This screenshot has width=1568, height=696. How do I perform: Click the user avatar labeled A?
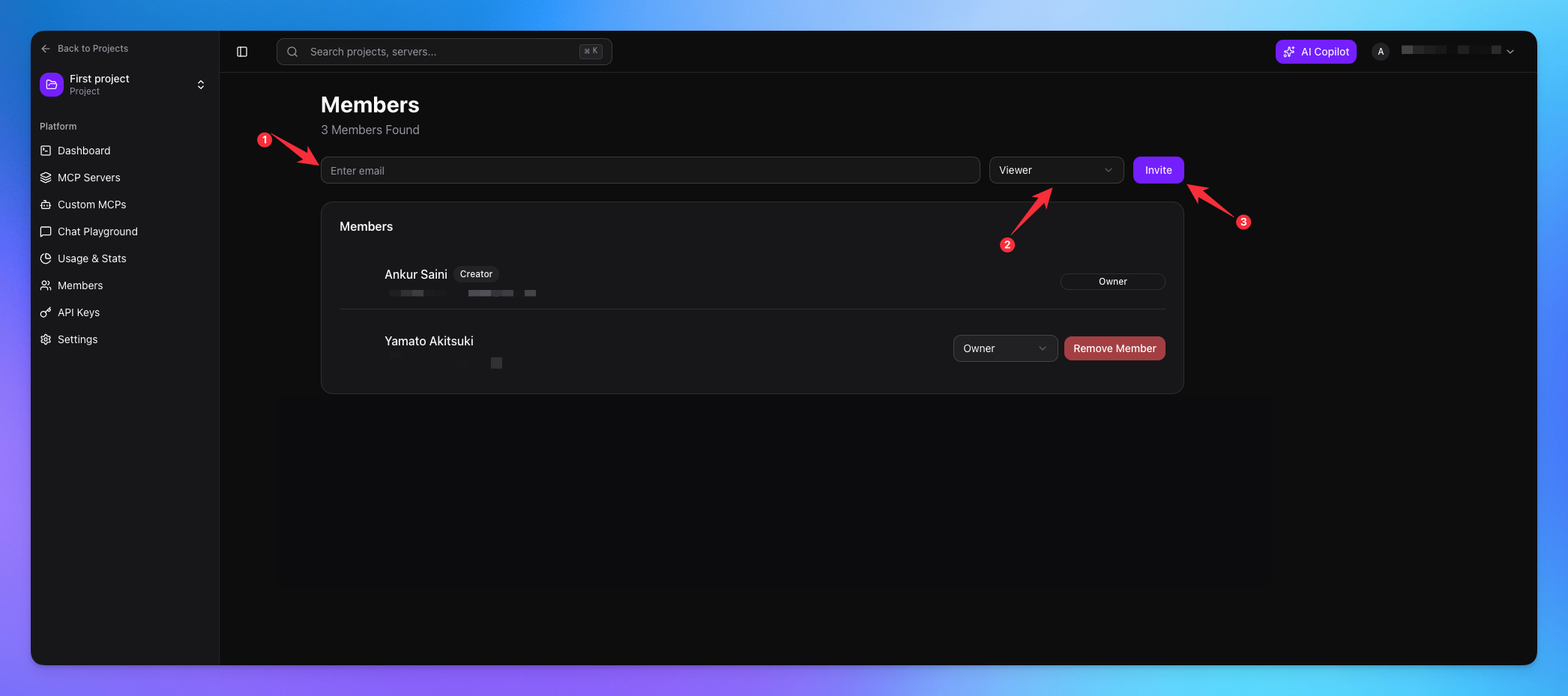(x=1380, y=52)
